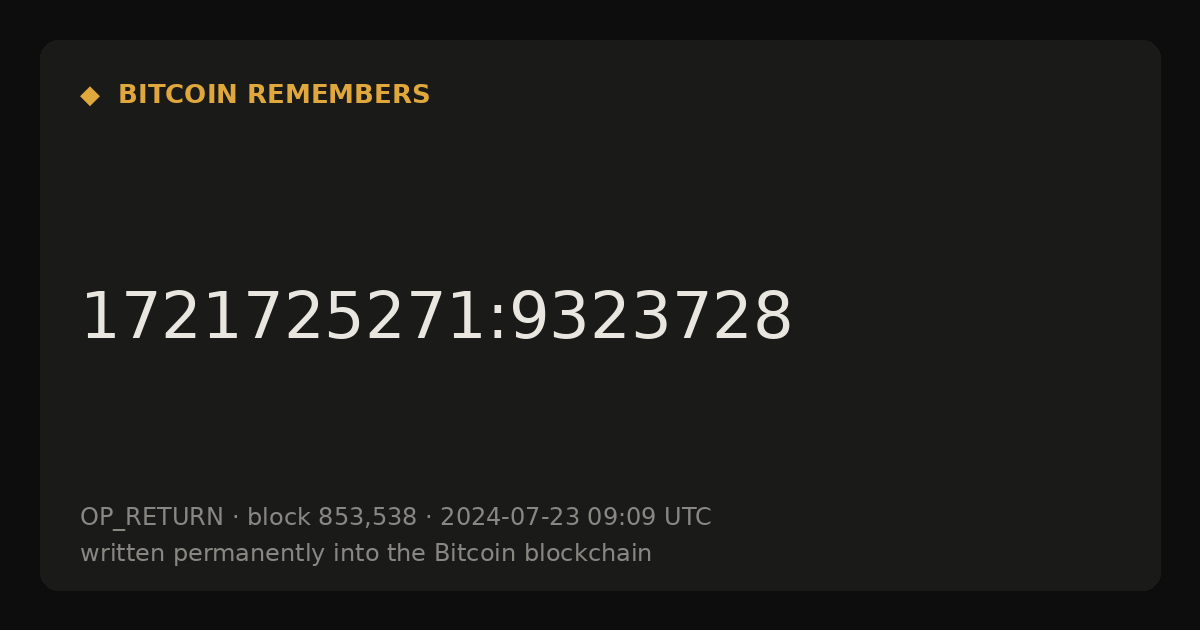This screenshot has width=1200, height=630.
Task: Click the black border outside the card
Action: (x=600, y=18)
